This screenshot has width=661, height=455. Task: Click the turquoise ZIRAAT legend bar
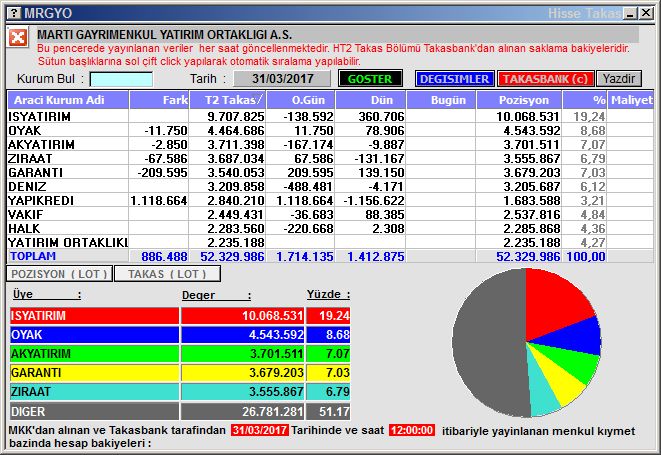tap(94, 392)
